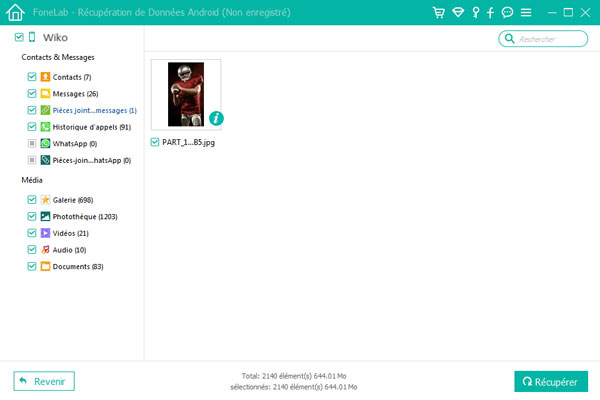This screenshot has width=600, height=400.
Task: Click the Total 2140 élément(s) status
Action: (294, 376)
